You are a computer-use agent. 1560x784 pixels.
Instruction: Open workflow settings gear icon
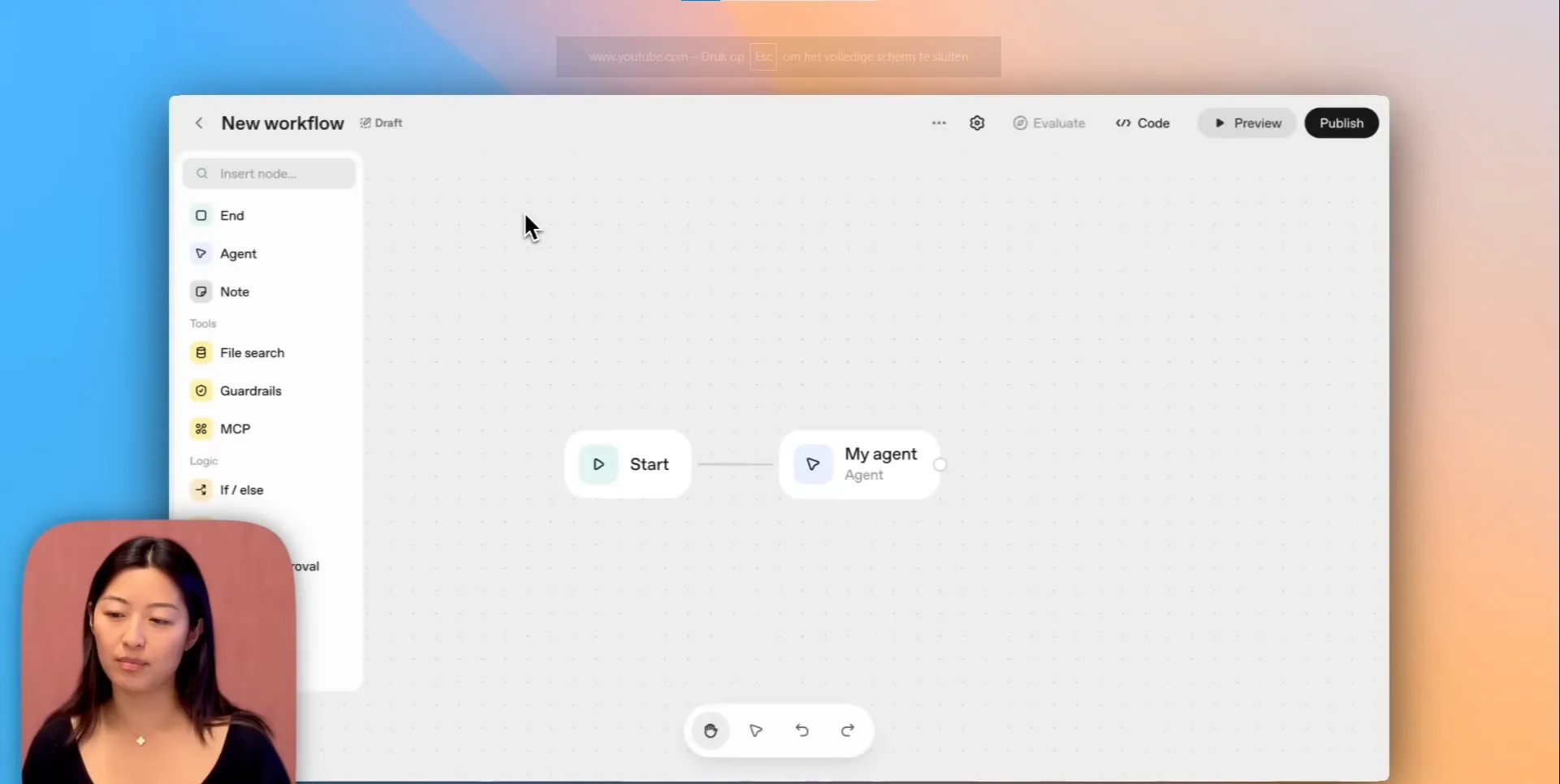(977, 123)
